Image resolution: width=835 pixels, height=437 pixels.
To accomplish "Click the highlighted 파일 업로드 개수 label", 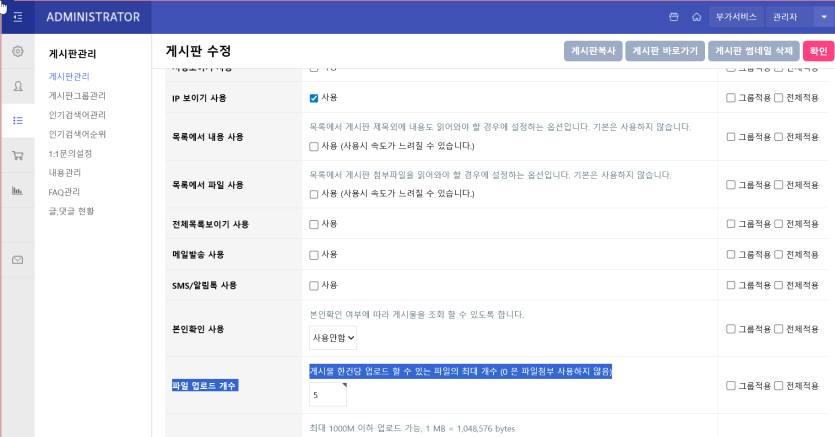I will coord(205,385).
